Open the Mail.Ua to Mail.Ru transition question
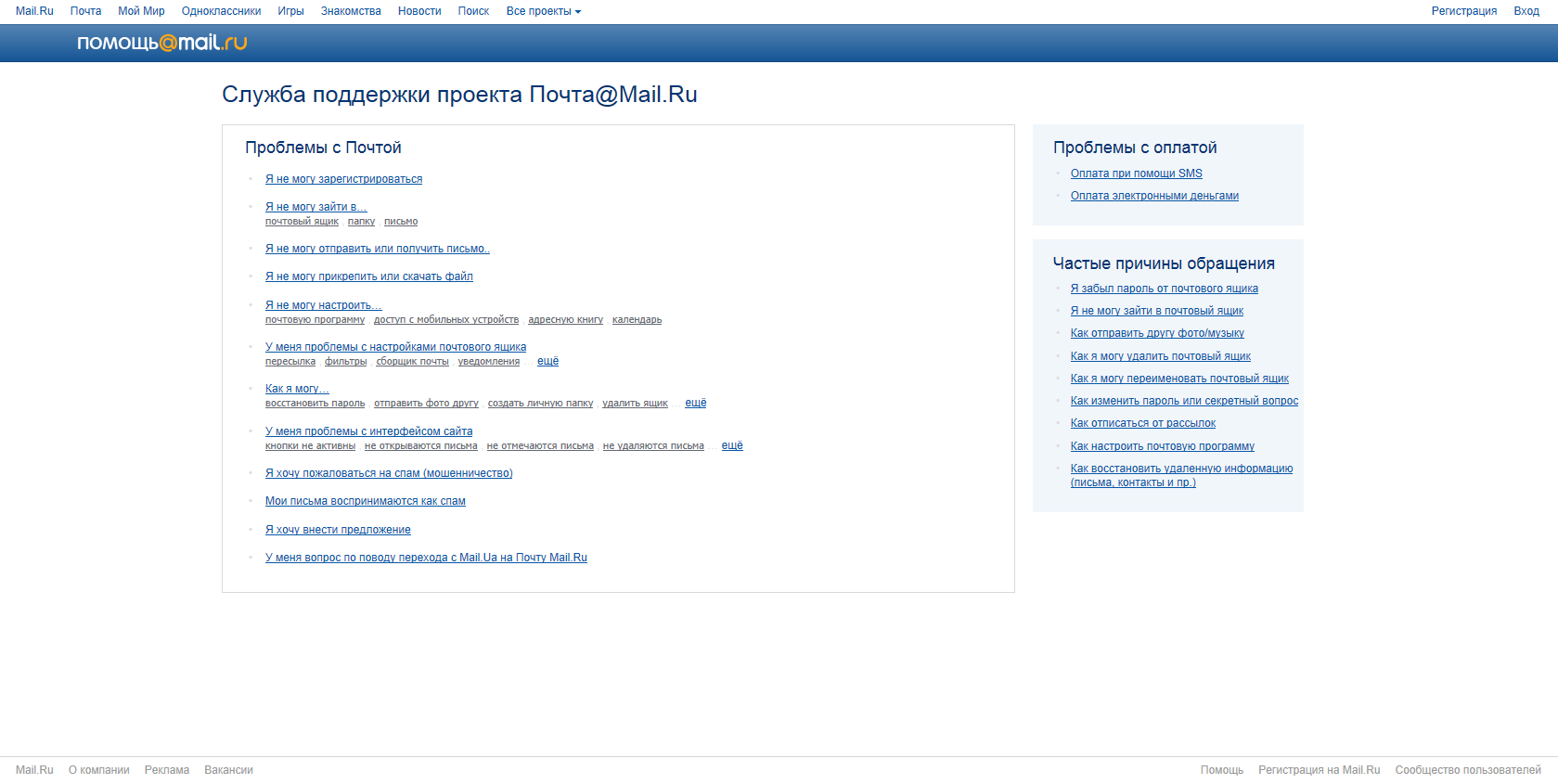 click(x=426, y=558)
